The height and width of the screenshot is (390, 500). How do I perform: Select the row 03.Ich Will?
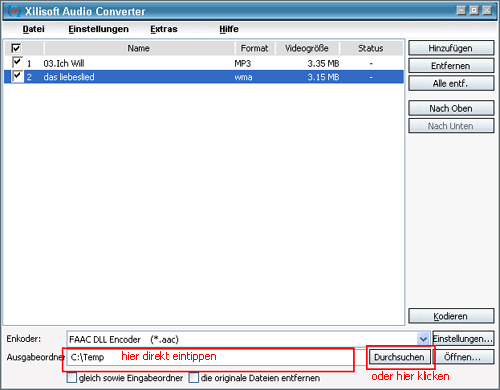pyautogui.click(x=204, y=63)
